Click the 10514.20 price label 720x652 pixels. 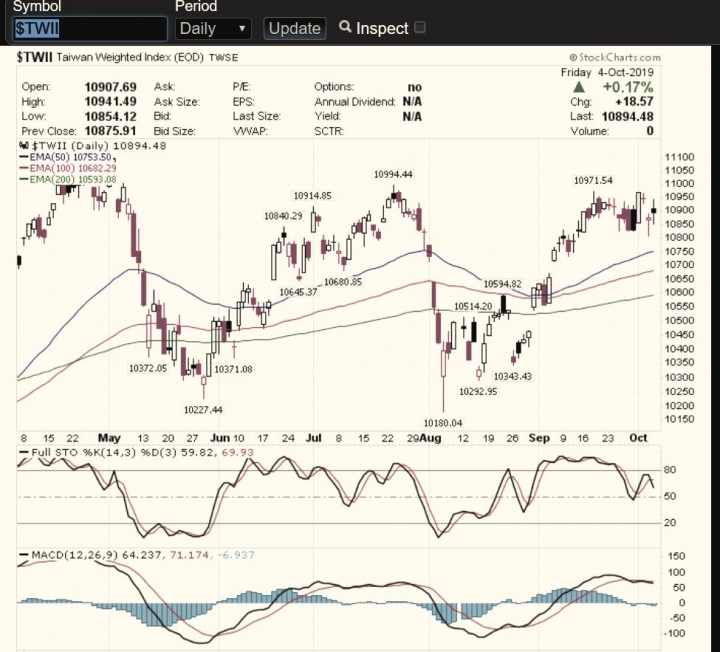tap(473, 306)
